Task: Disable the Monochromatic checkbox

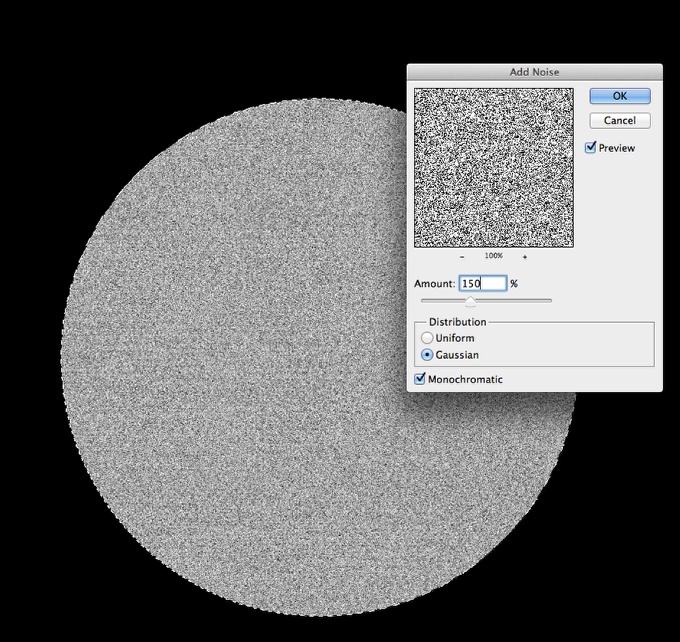Action: pos(419,379)
